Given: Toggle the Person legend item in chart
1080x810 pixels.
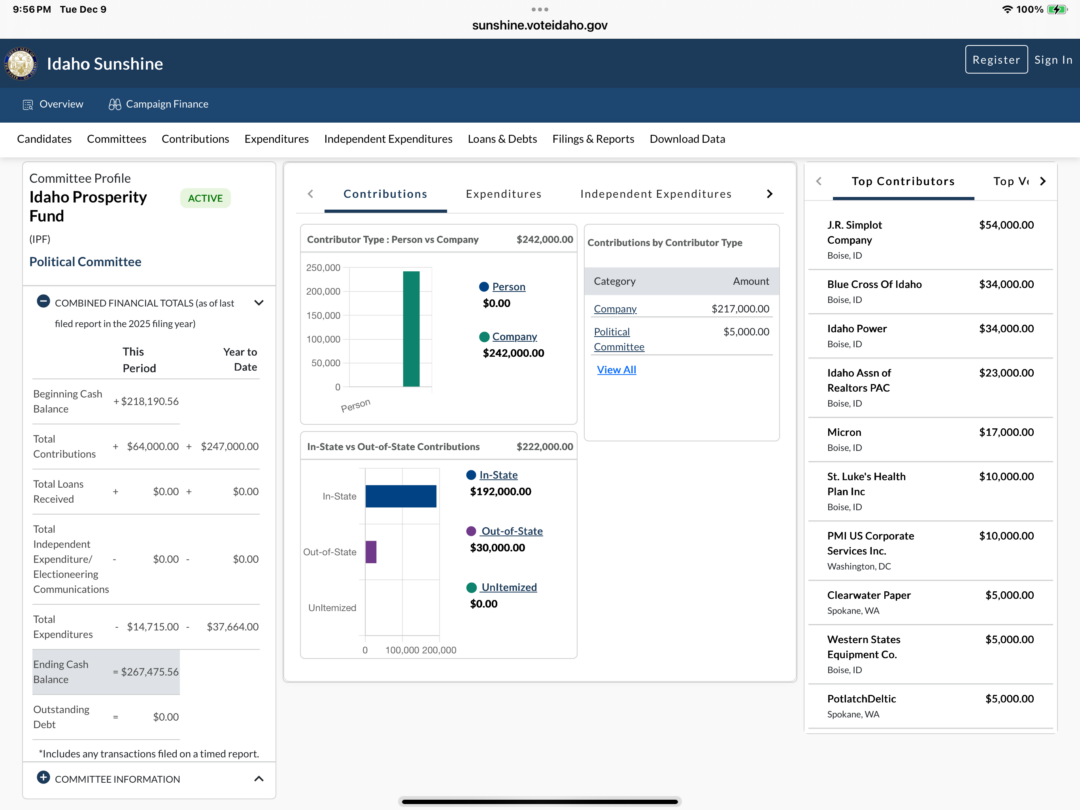Looking at the screenshot, I should pyautogui.click(x=508, y=287).
